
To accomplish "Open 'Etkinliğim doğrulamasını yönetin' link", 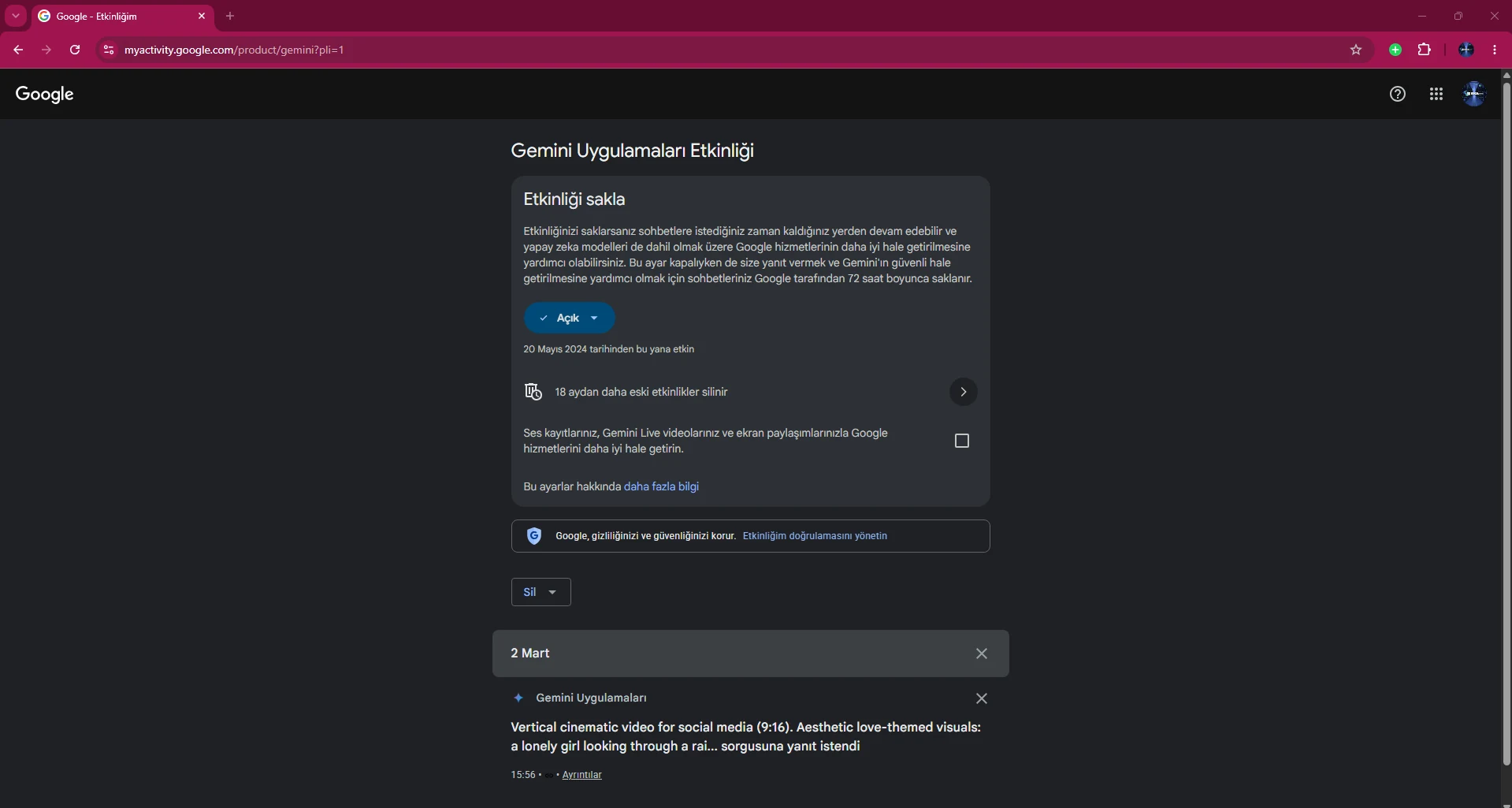I will click(815, 536).
